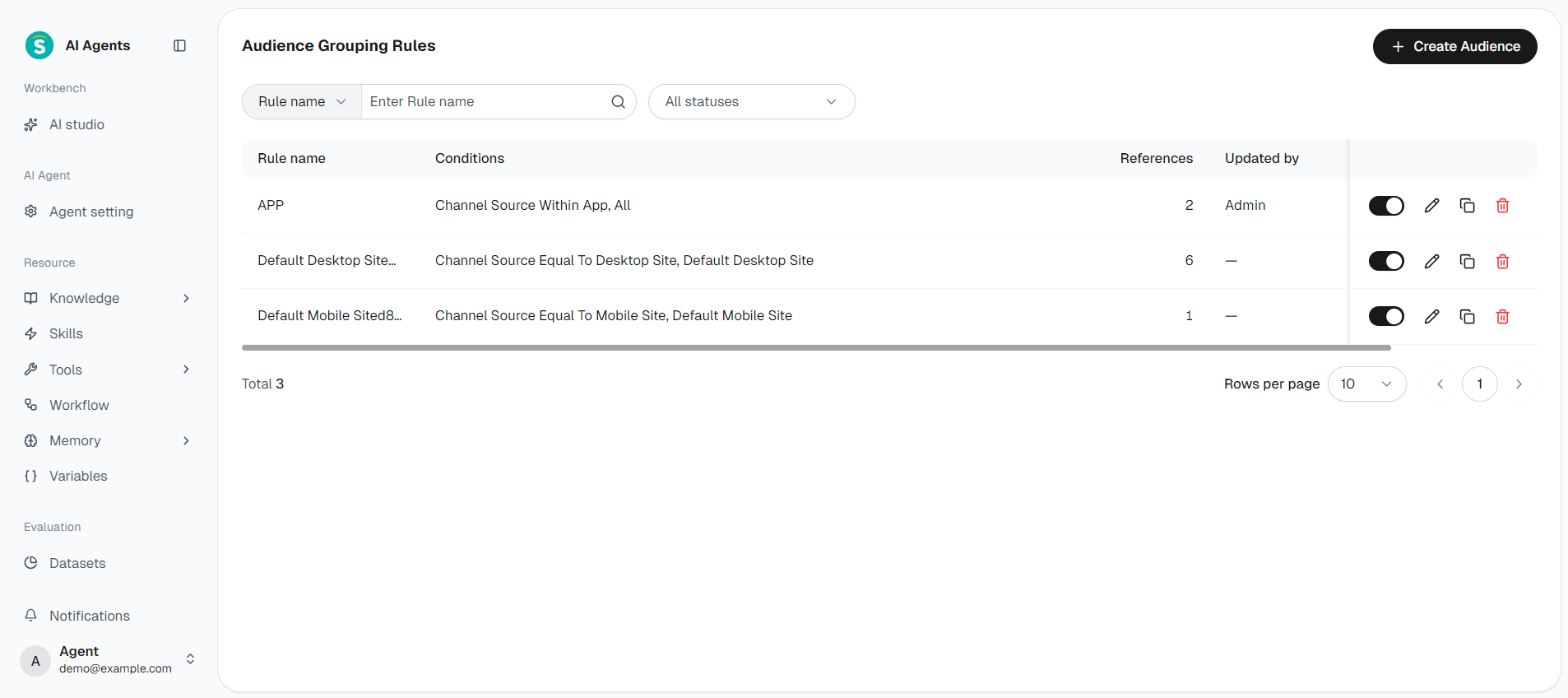Image resolution: width=1568 pixels, height=698 pixels.
Task: Collapse the sidebar panel icon
Action: click(x=180, y=45)
